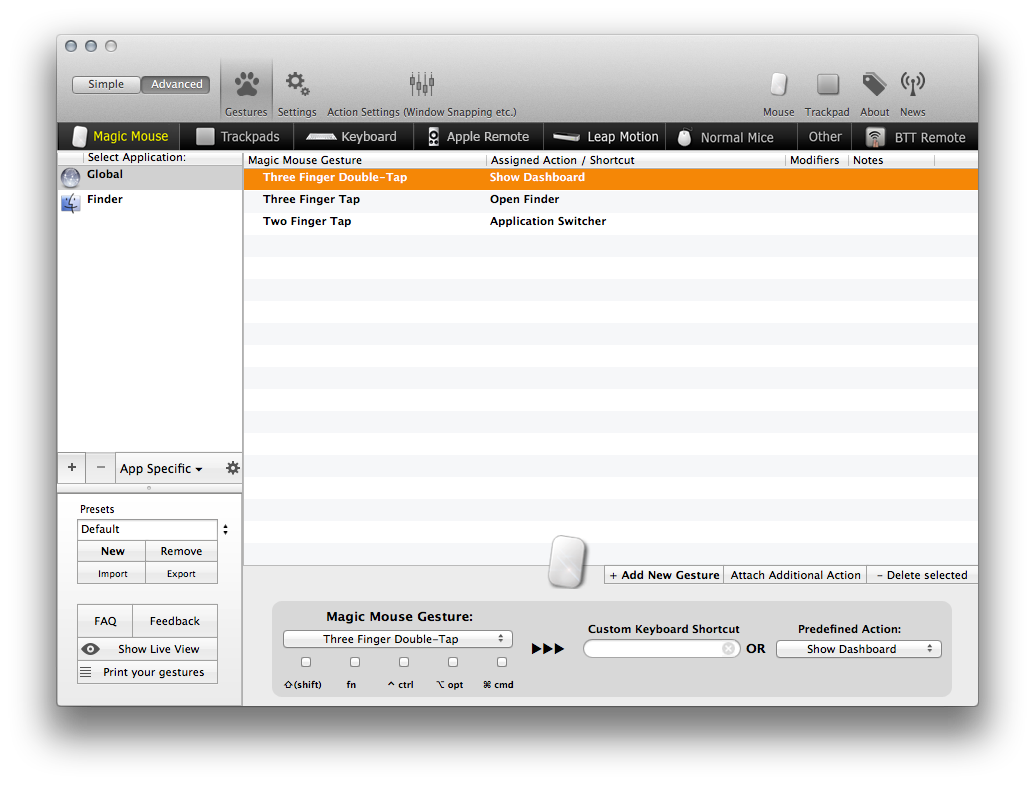Open Action Settings sliders icon
The image size is (1035, 785).
pos(421,84)
